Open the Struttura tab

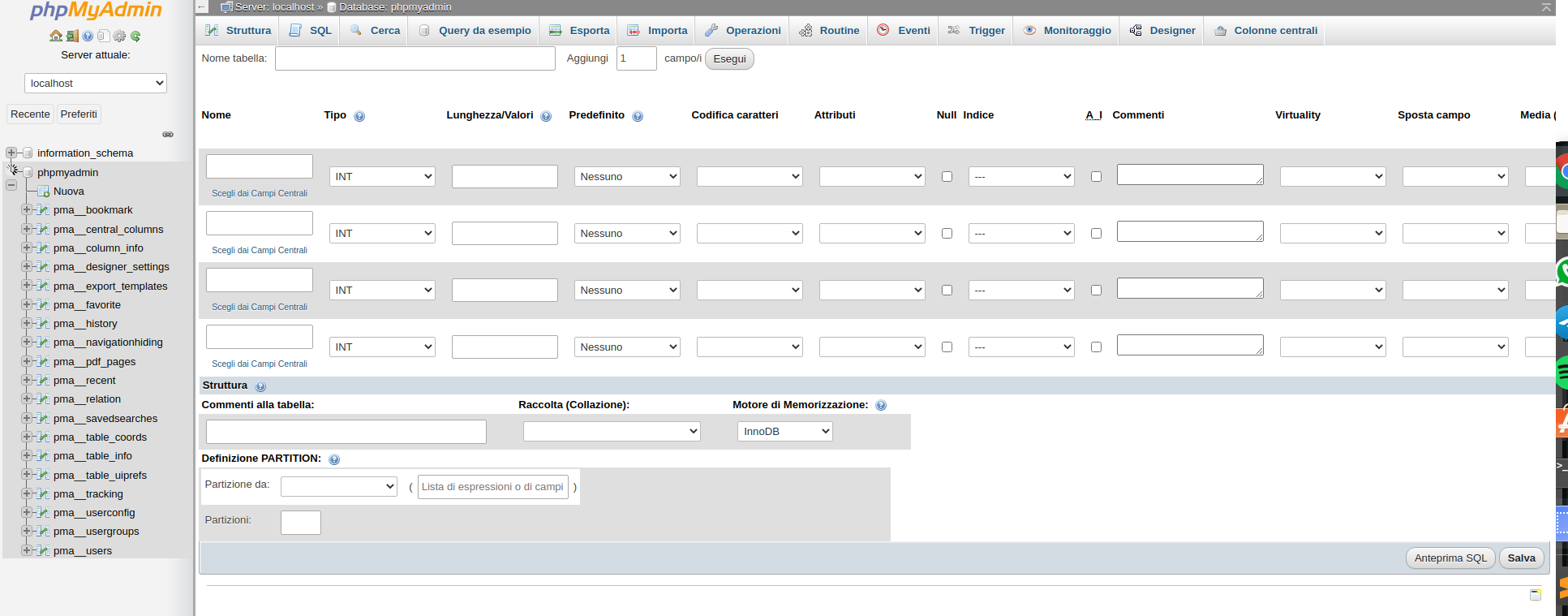[x=238, y=30]
